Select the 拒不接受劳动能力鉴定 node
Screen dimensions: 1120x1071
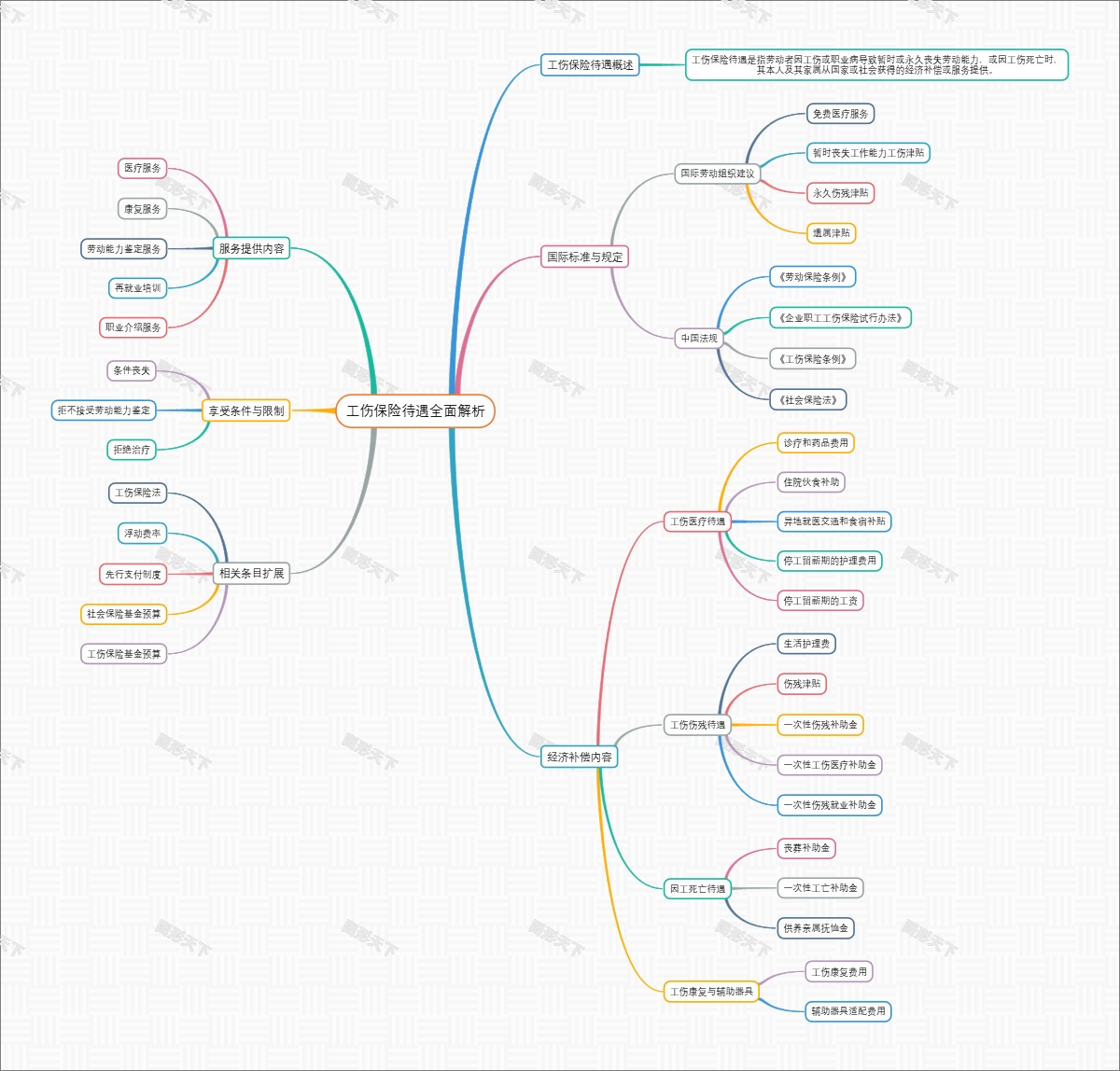click(x=104, y=410)
